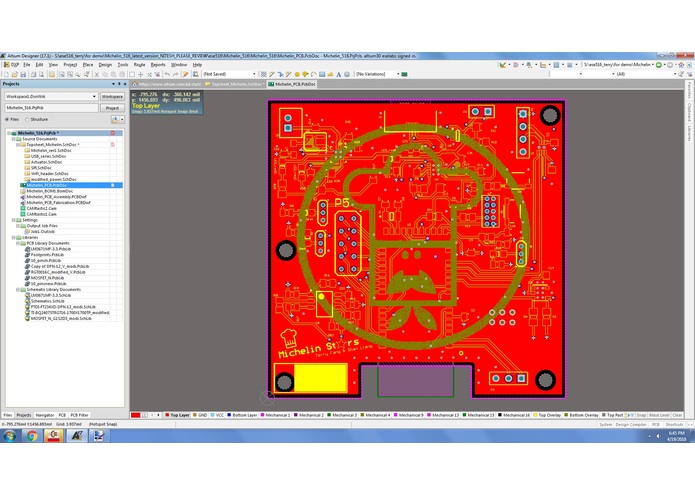Image resolution: width=695 pixels, height=494 pixels.
Task: Click the Place Arc icon
Action: [313, 74]
